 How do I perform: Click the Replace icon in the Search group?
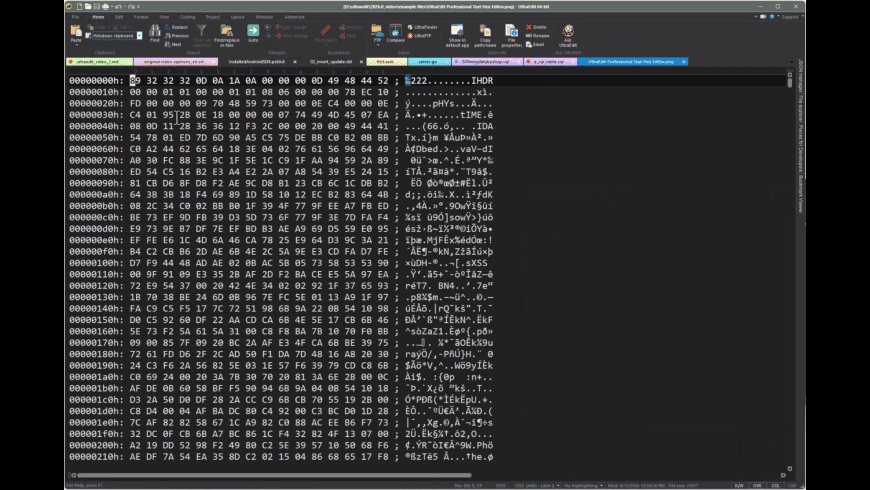tap(168, 27)
